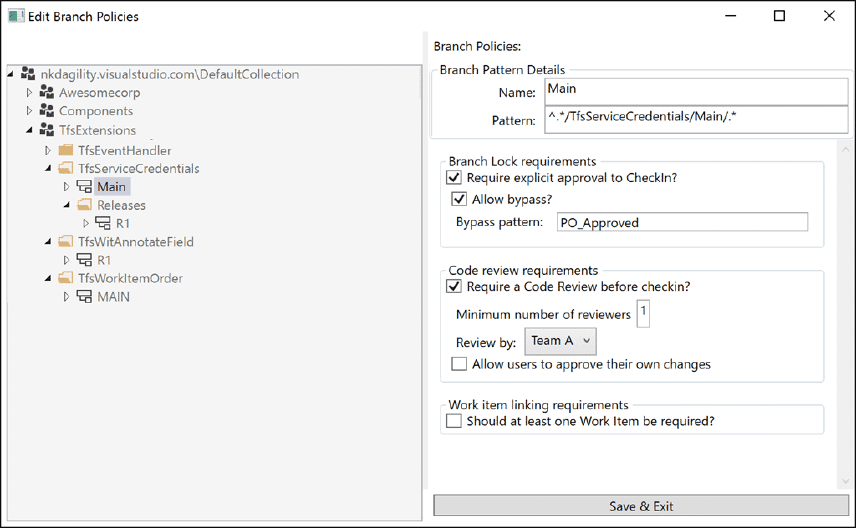Uncheck Require a Code Review before checkin
Image resolution: width=856 pixels, height=528 pixels.
tap(454, 286)
